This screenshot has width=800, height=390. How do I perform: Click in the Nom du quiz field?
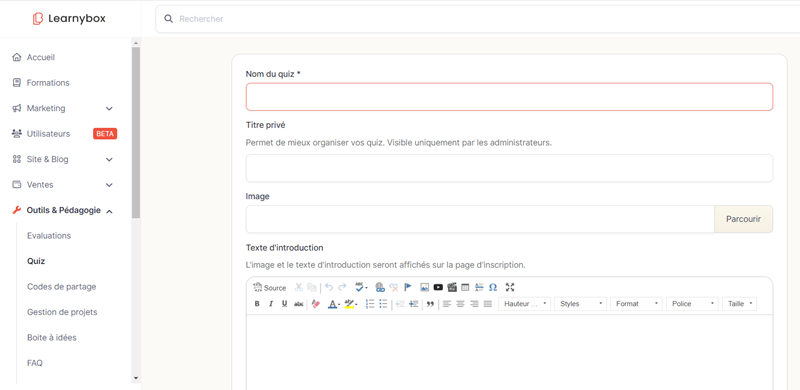coord(509,97)
